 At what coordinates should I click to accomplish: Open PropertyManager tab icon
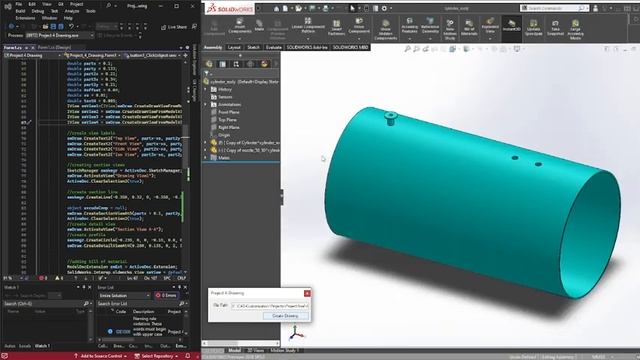222,64
